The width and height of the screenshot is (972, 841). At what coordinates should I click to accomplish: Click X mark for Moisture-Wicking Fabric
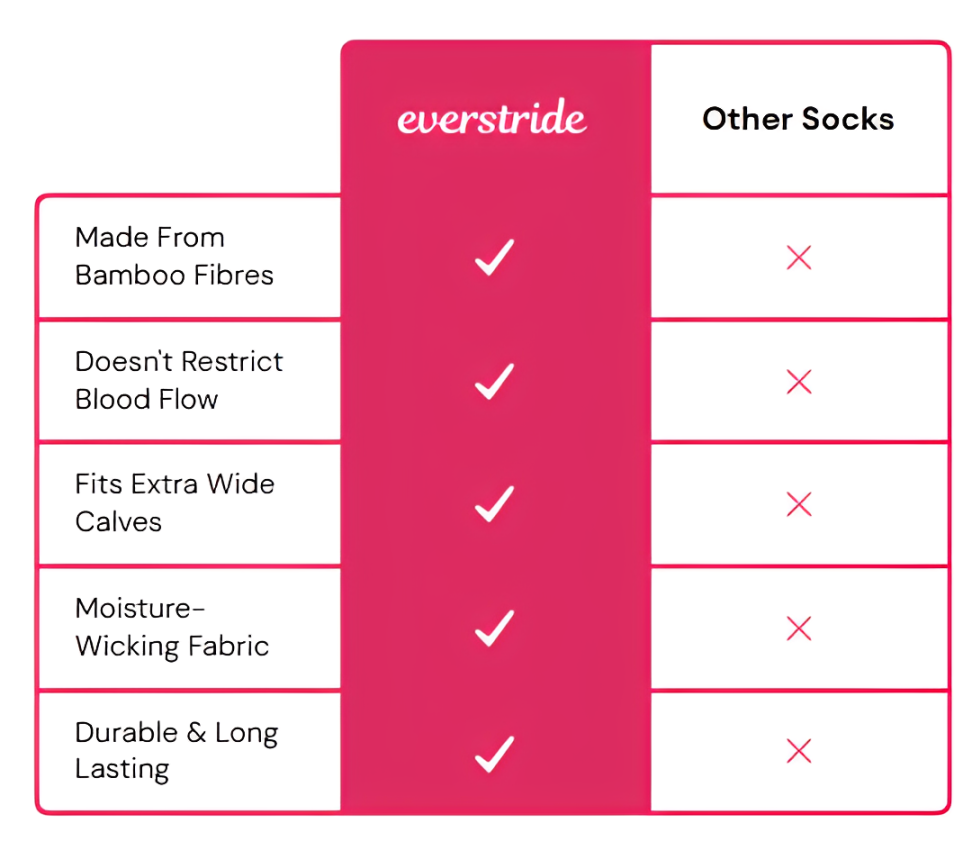click(799, 628)
